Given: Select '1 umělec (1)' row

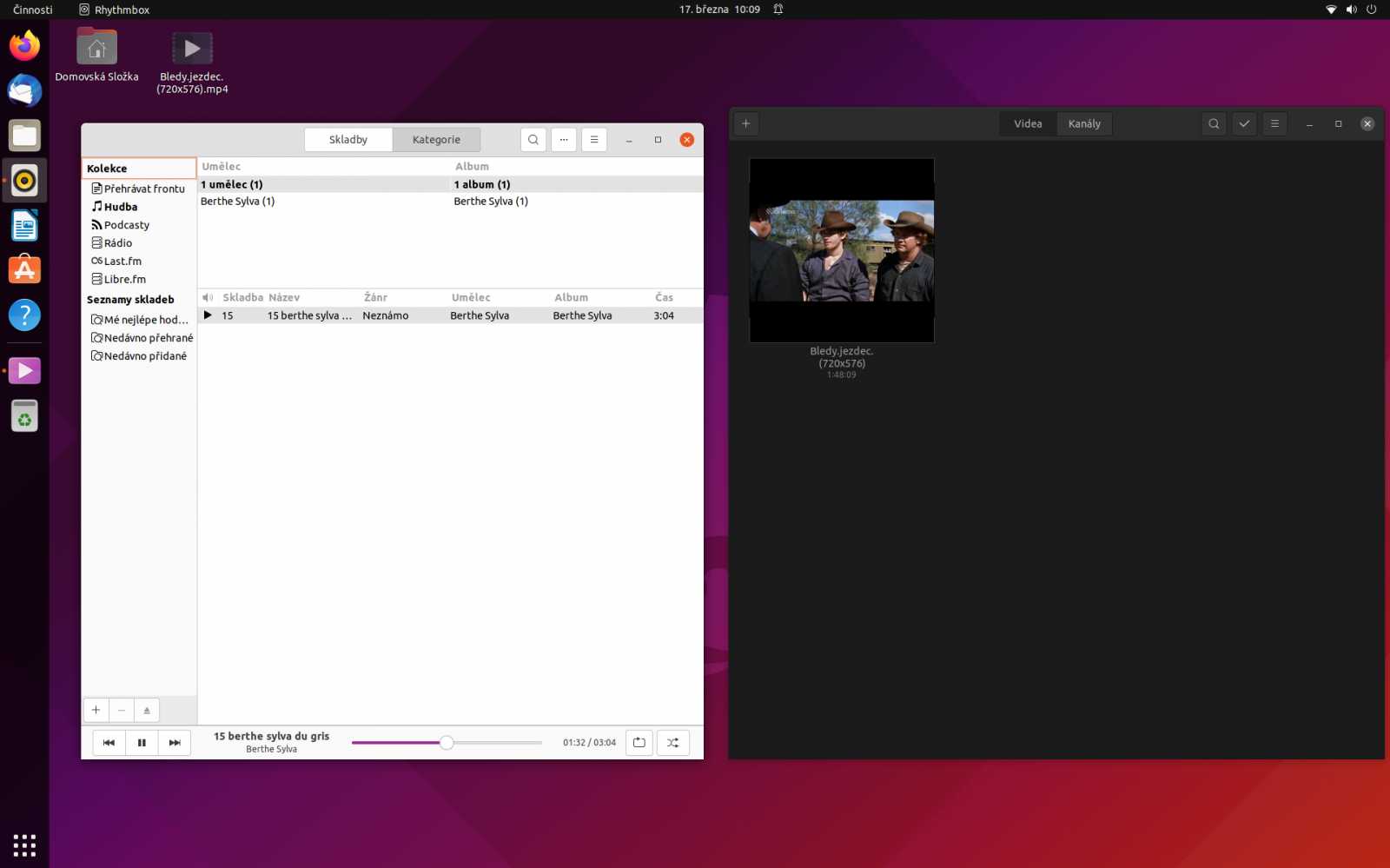Looking at the screenshot, I should pyautogui.click(x=323, y=184).
